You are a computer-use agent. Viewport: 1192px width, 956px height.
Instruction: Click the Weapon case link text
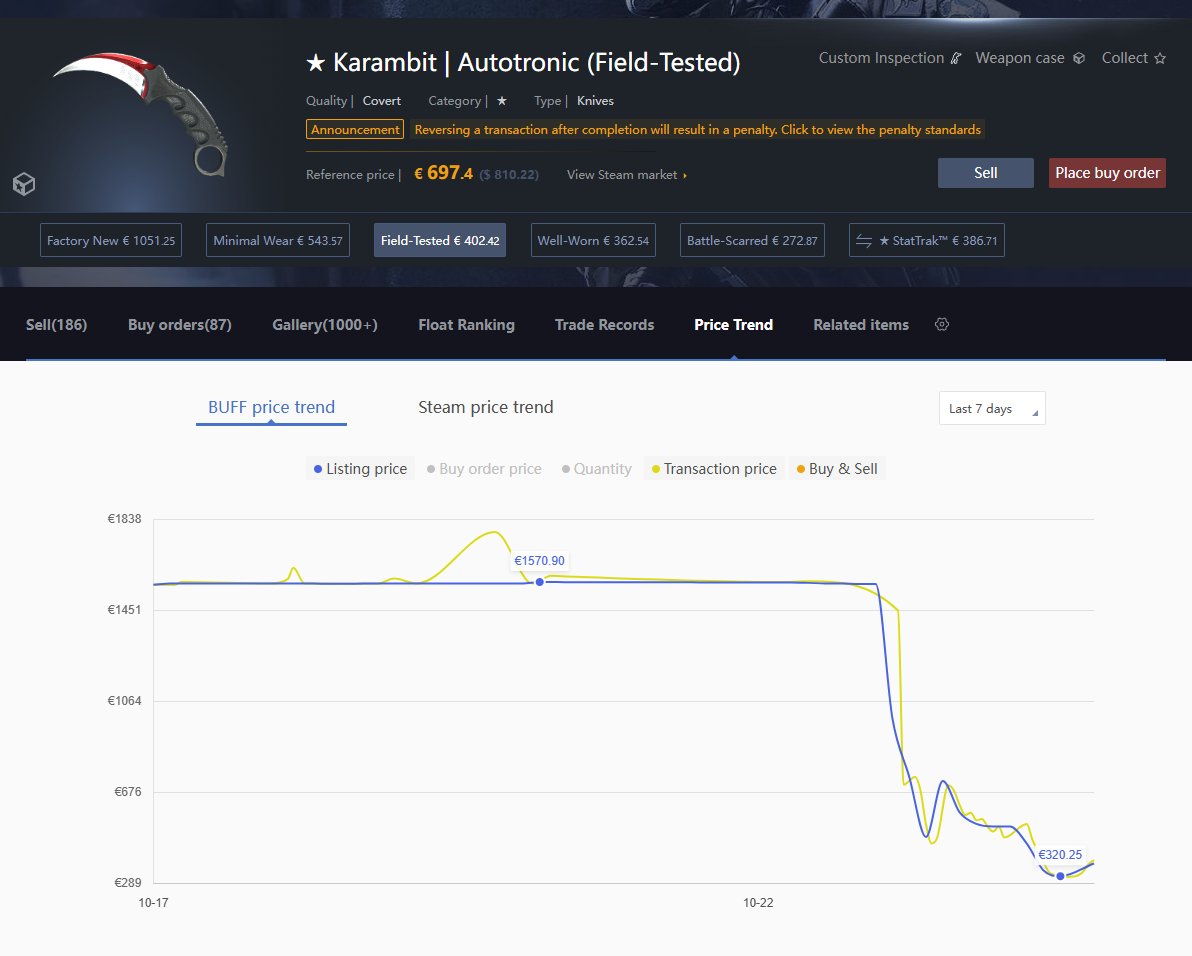[x=1019, y=58]
